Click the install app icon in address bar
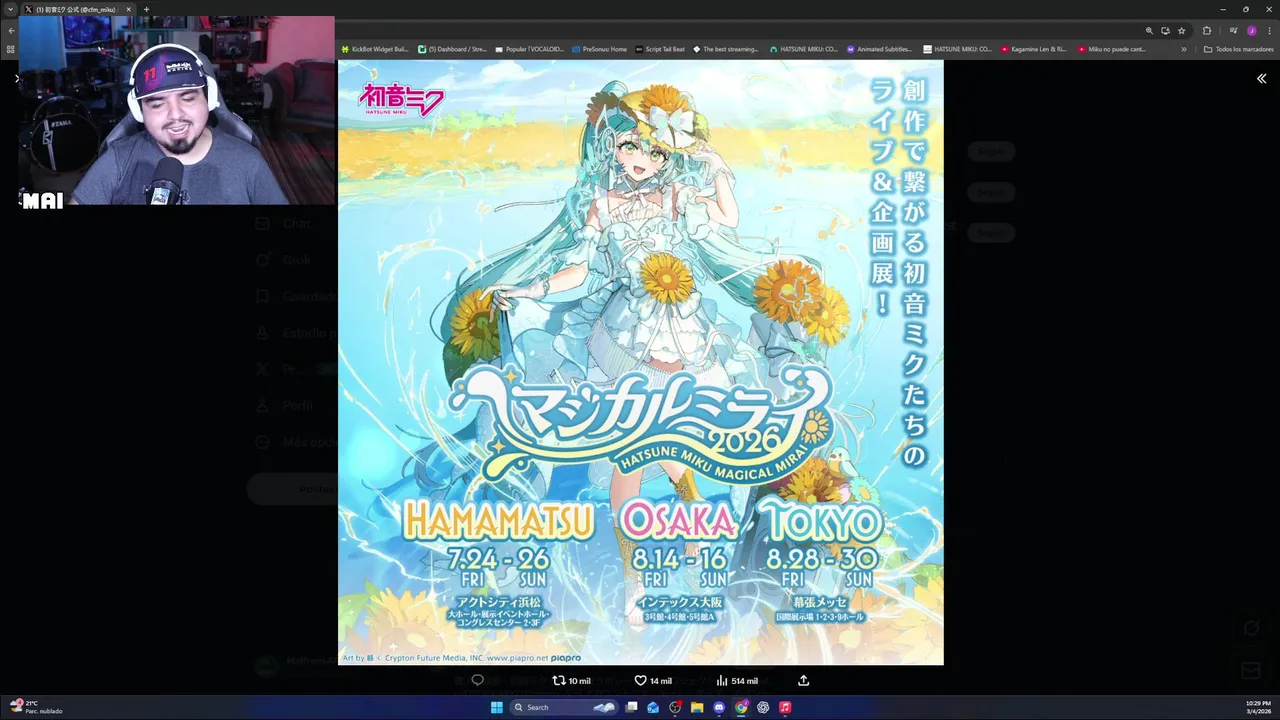 1165,31
